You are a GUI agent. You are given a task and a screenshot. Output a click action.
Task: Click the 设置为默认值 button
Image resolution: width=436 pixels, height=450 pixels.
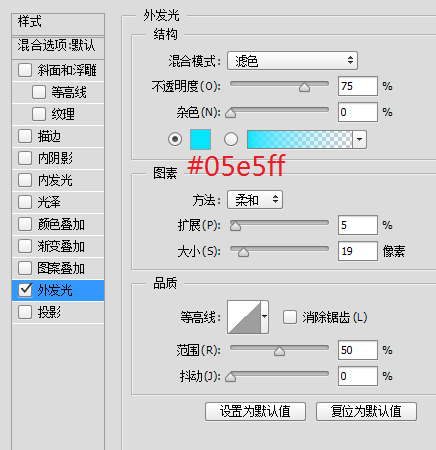click(255, 411)
